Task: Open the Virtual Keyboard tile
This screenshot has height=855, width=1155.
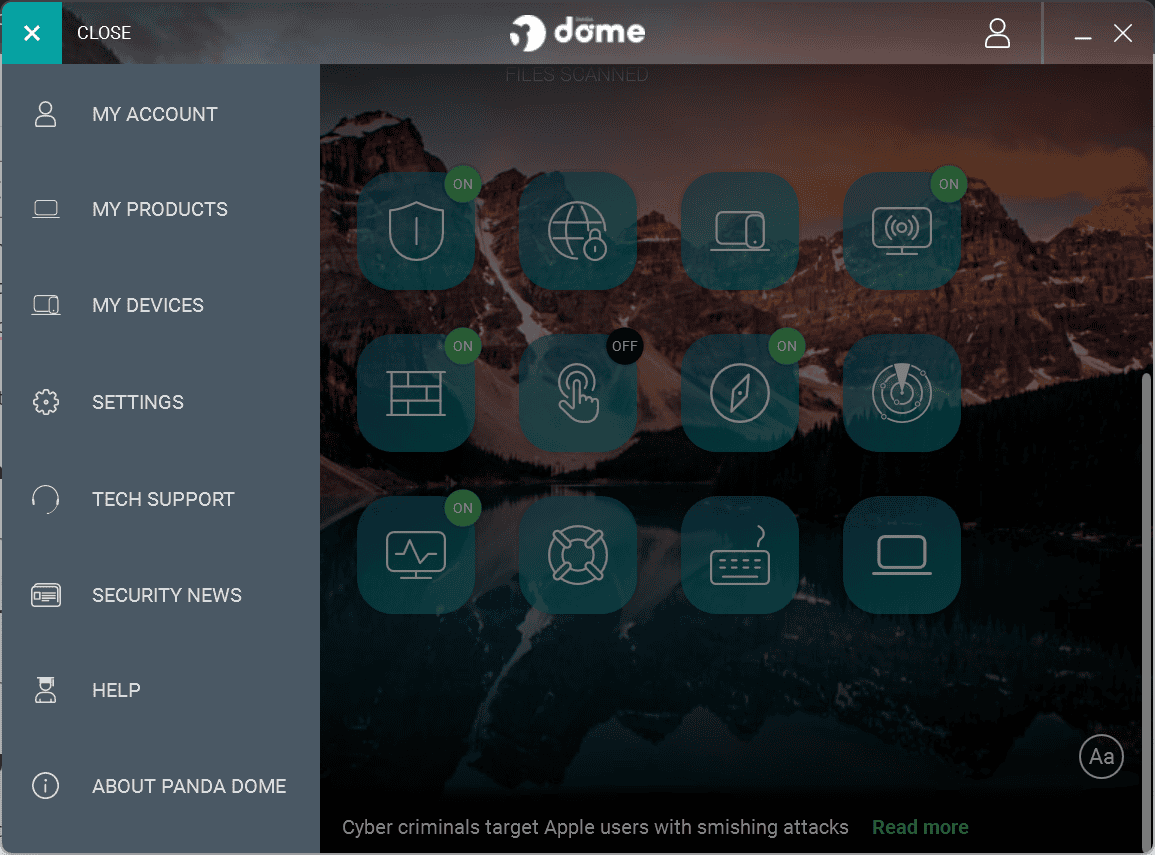Action: pos(740,555)
